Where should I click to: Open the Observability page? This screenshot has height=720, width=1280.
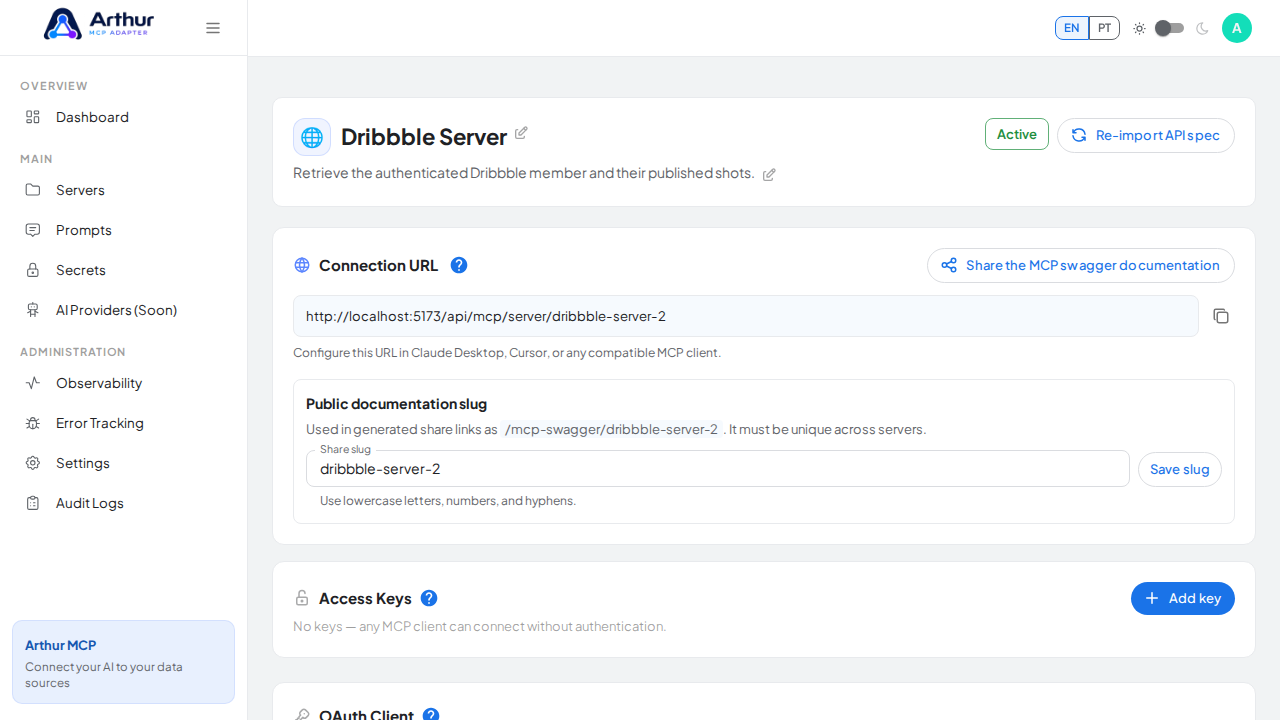124,383
